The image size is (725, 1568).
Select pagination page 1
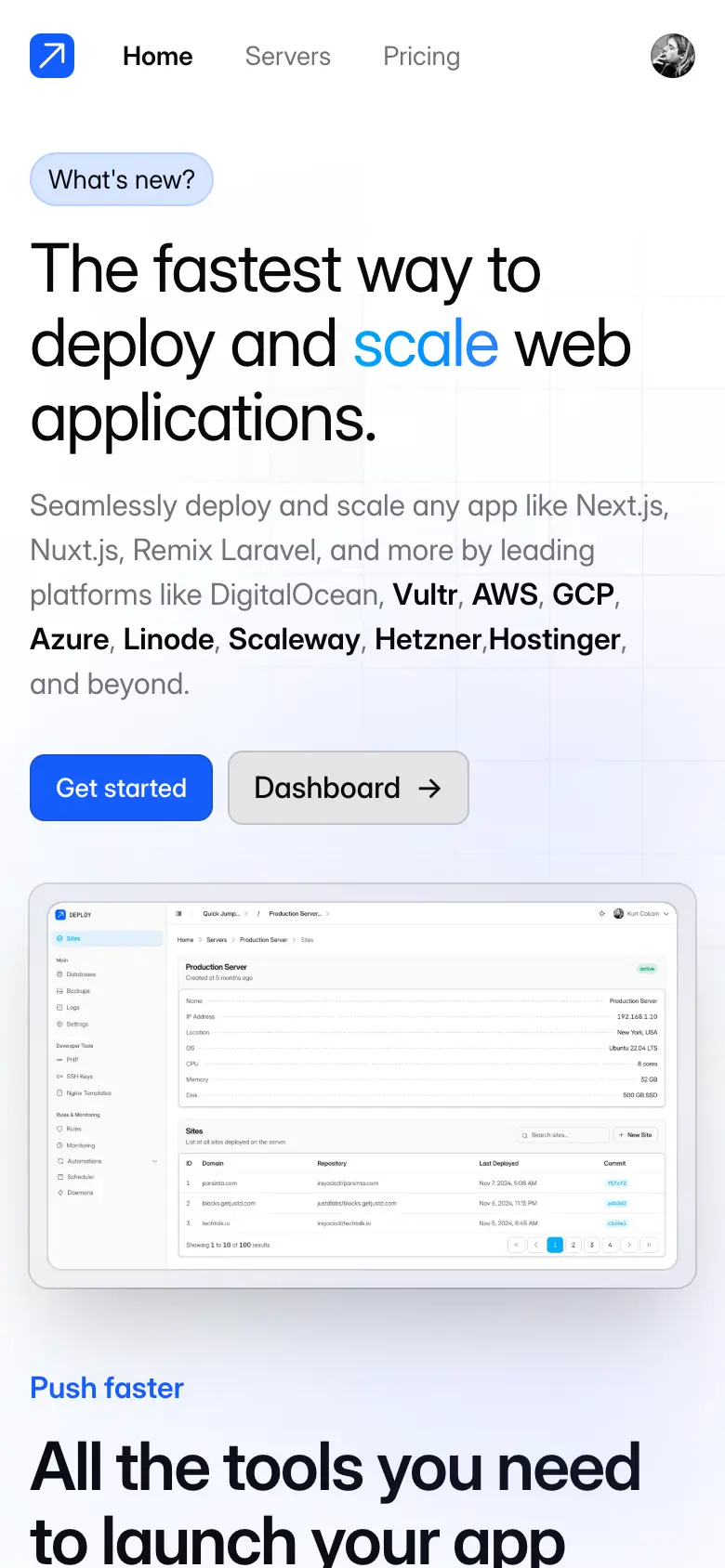click(555, 1245)
